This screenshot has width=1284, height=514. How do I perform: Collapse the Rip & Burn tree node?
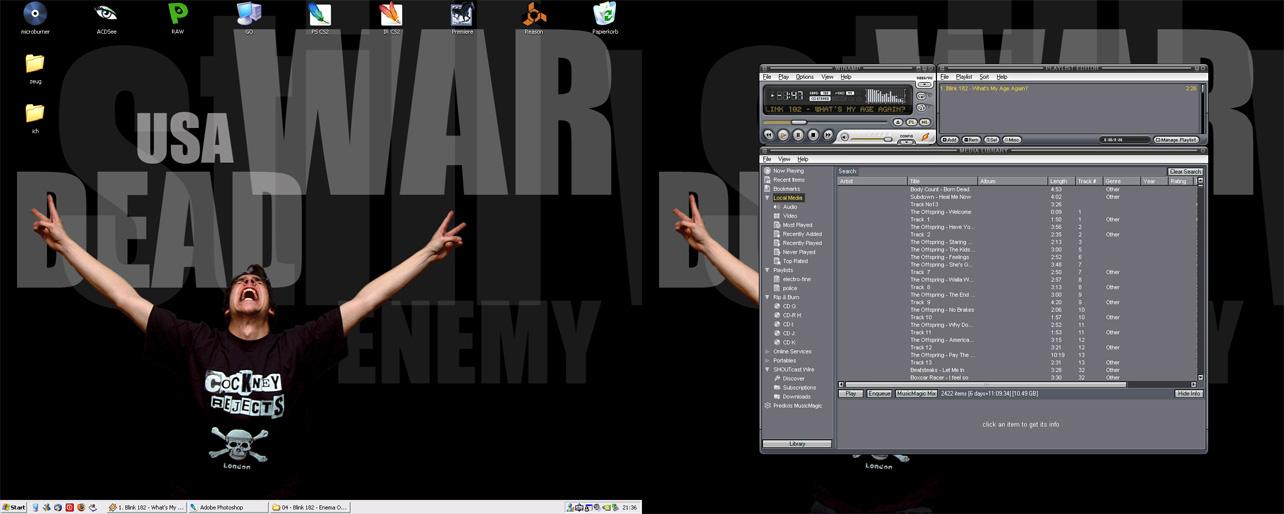[x=767, y=297]
